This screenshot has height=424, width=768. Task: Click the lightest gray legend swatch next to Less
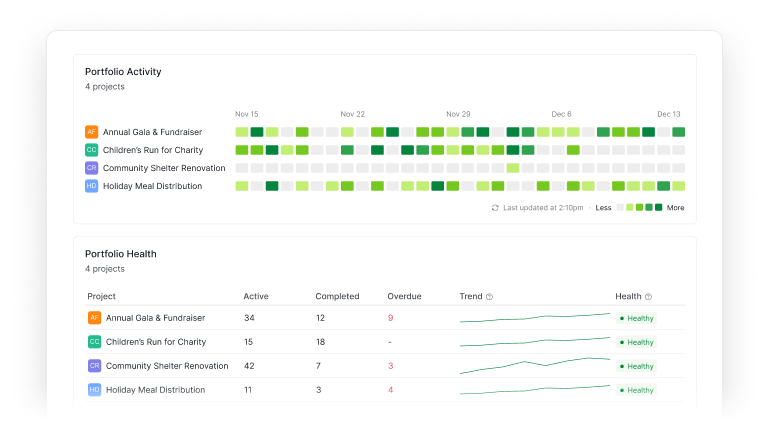click(x=620, y=208)
